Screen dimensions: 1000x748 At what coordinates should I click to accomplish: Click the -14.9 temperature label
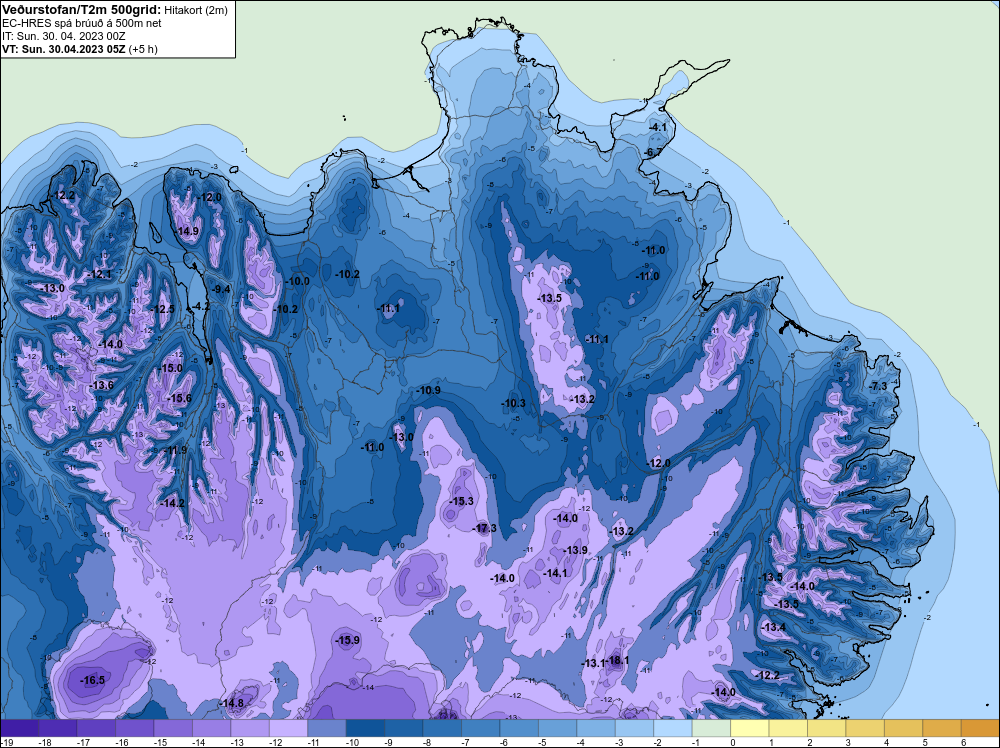(188, 231)
